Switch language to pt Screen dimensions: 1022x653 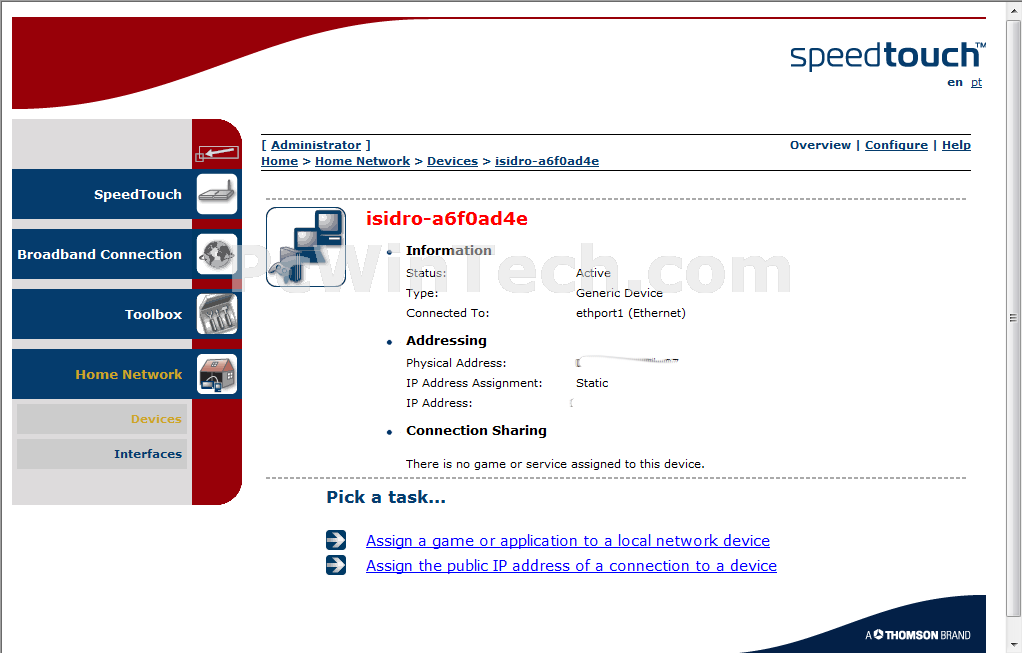(x=976, y=82)
